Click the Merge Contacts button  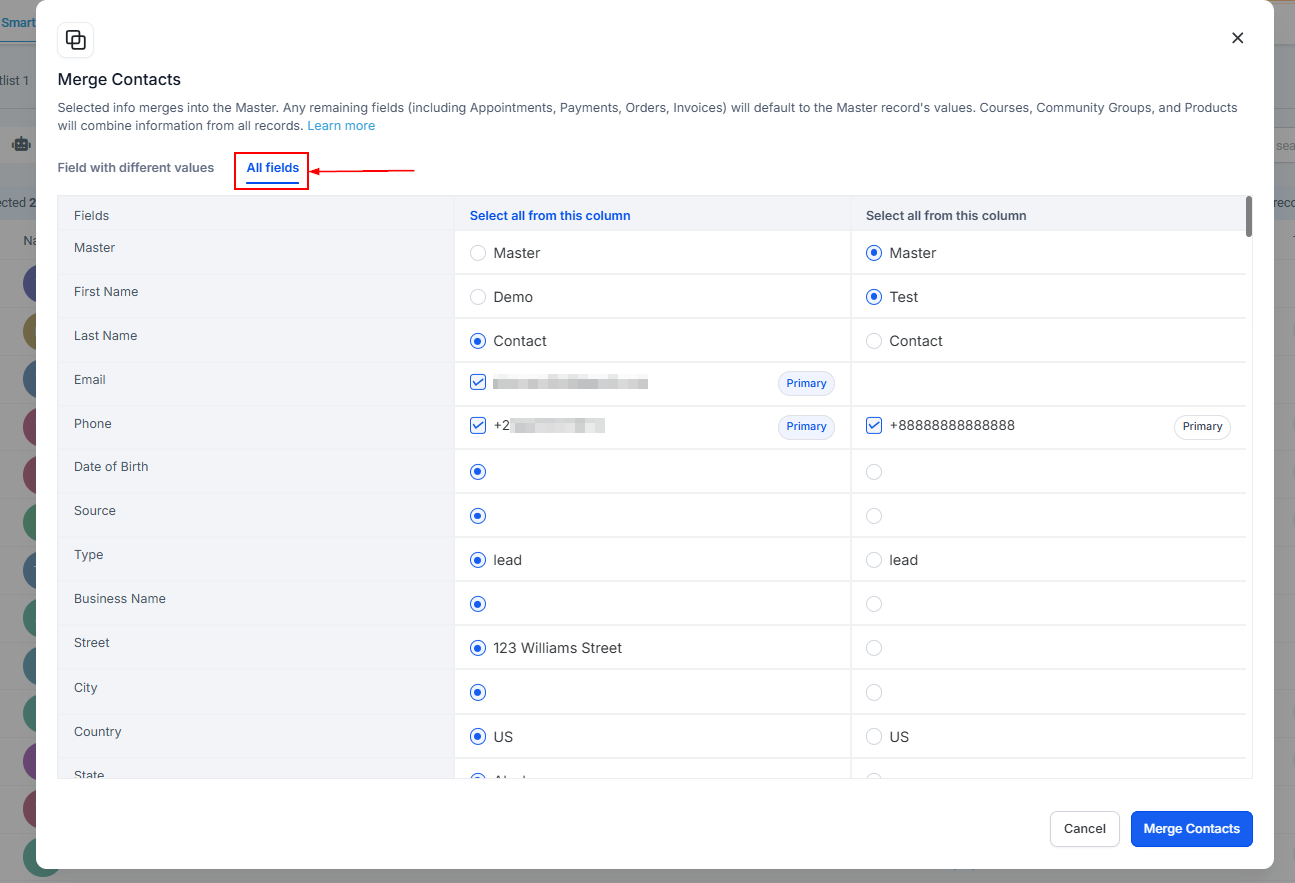[x=1192, y=829]
